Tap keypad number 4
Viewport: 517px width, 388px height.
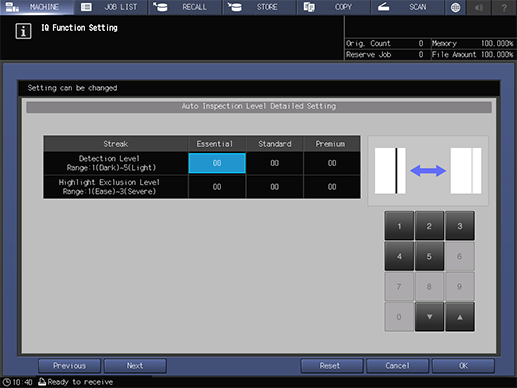[399, 256]
